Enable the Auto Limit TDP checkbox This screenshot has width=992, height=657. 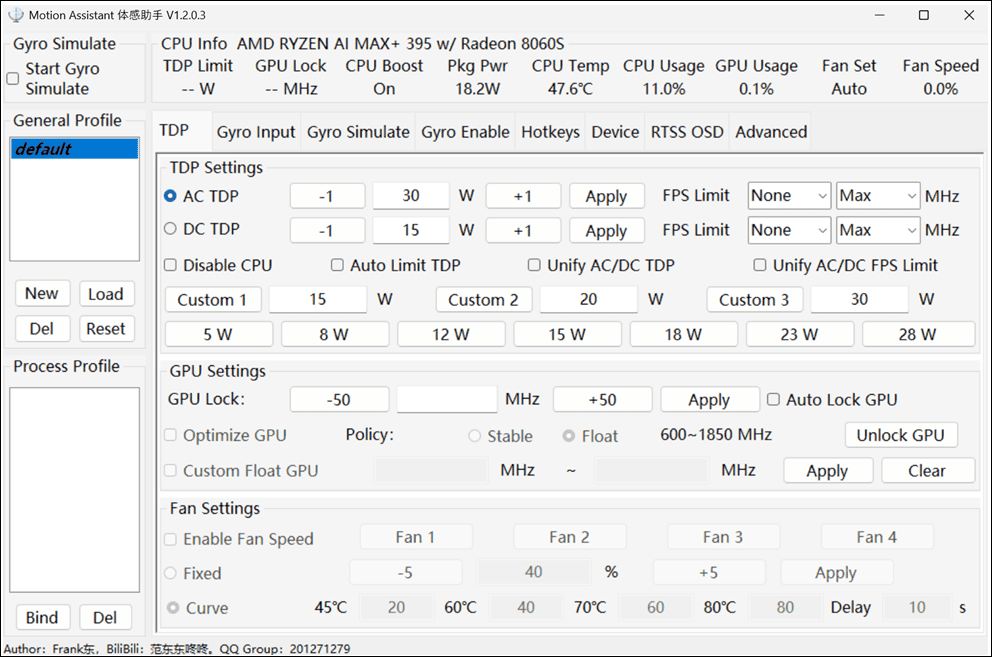(338, 266)
